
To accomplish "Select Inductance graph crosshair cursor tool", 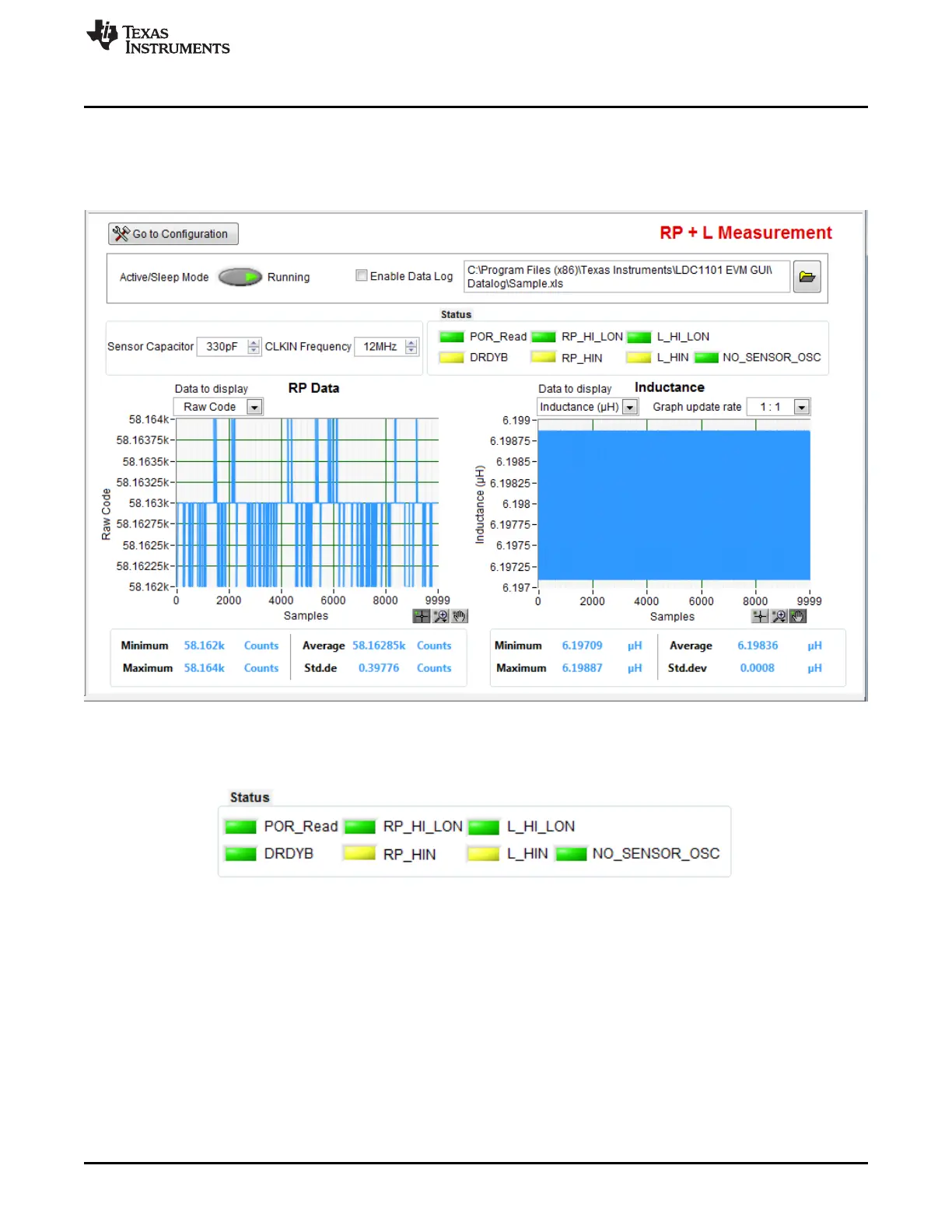I will pyautogui.click(x=760, y=617).
